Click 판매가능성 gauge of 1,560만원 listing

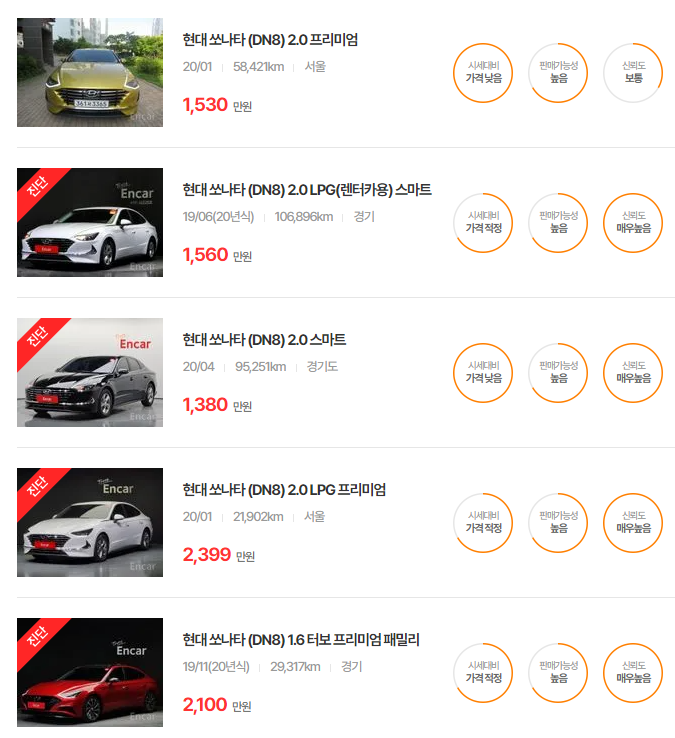tap(558, 223)
